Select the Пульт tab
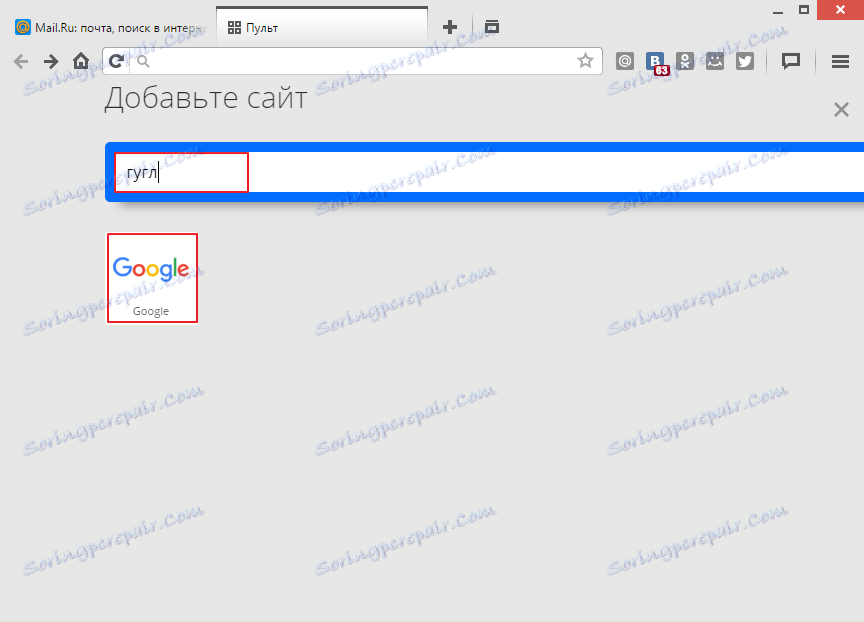The image size is (864, 622). [322, 28]
